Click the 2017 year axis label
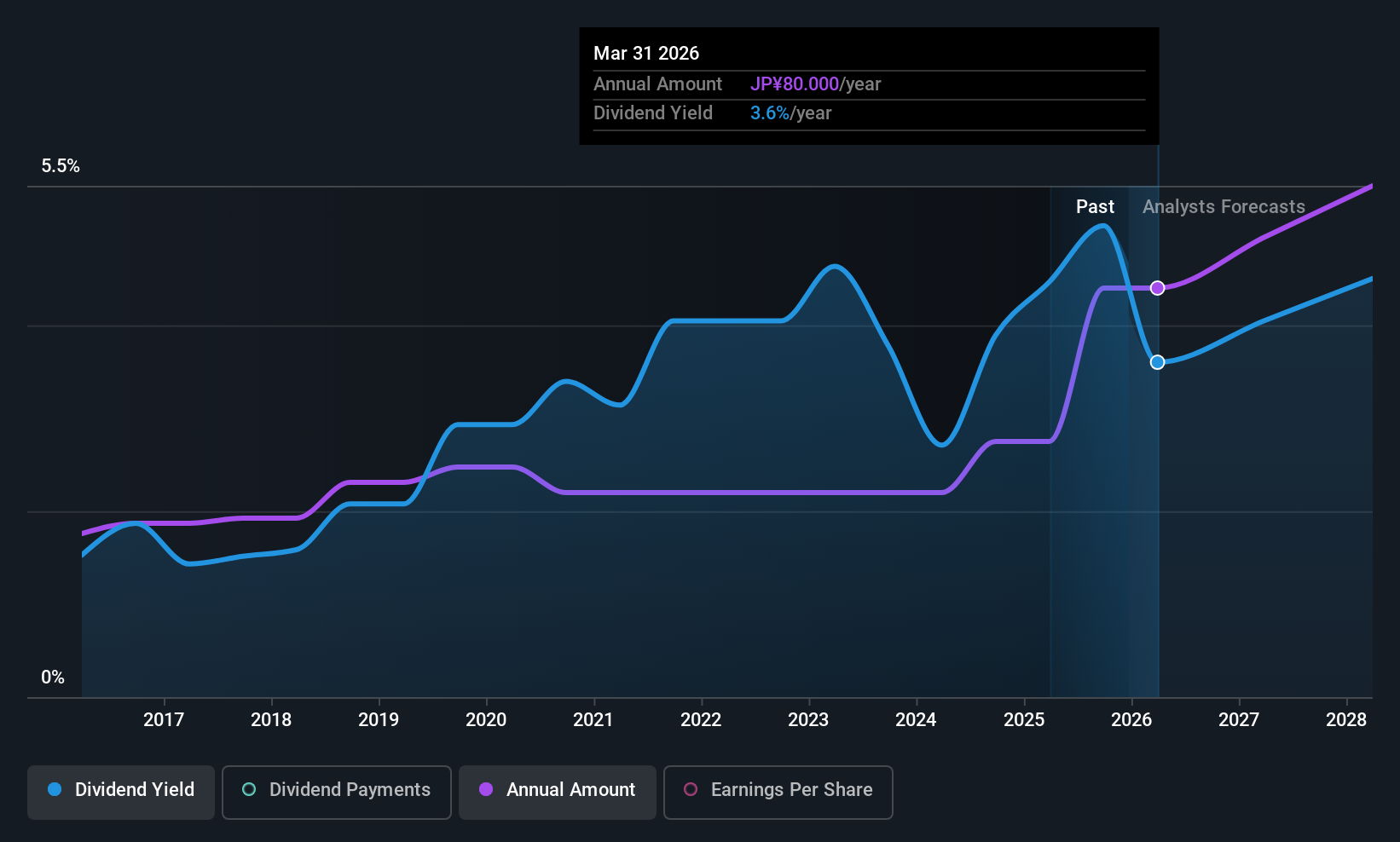 (164, 720)
